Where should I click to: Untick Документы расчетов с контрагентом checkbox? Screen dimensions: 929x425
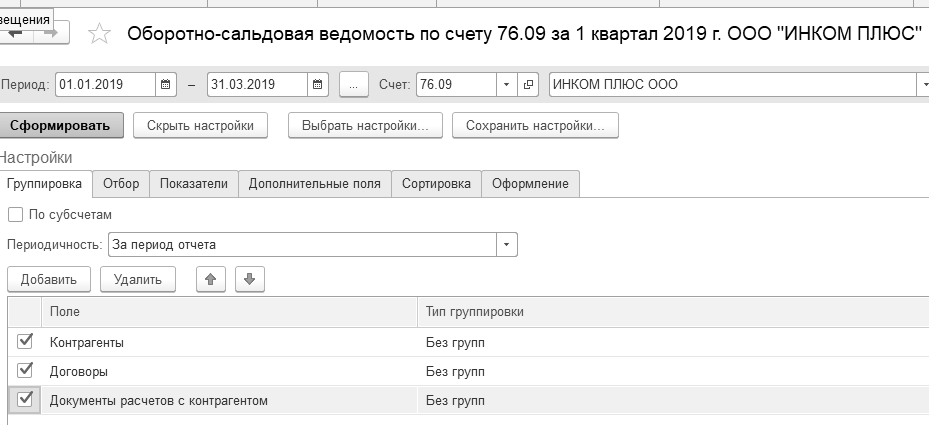click(x=24, y=400)
